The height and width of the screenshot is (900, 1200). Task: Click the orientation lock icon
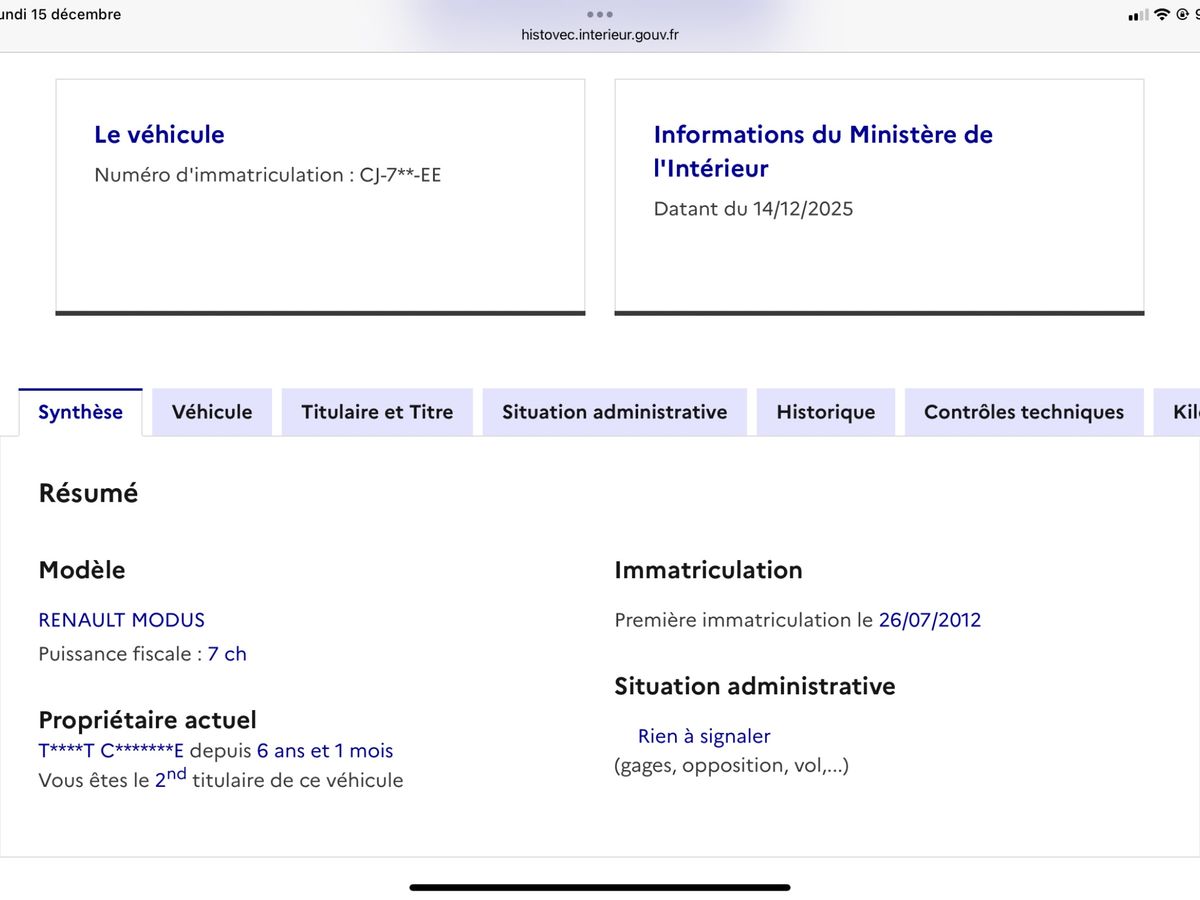1183,14
